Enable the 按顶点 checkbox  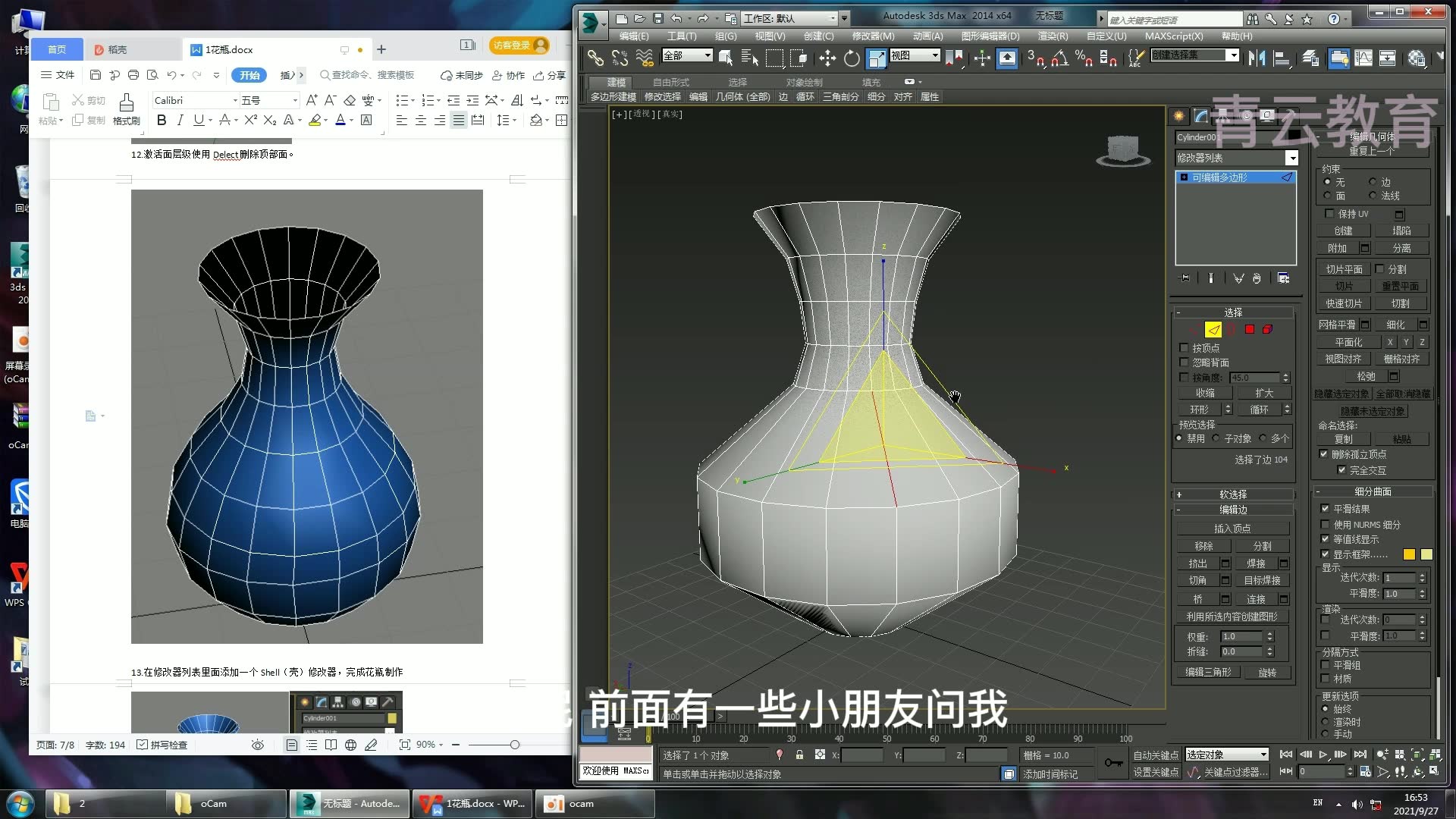1185,347
